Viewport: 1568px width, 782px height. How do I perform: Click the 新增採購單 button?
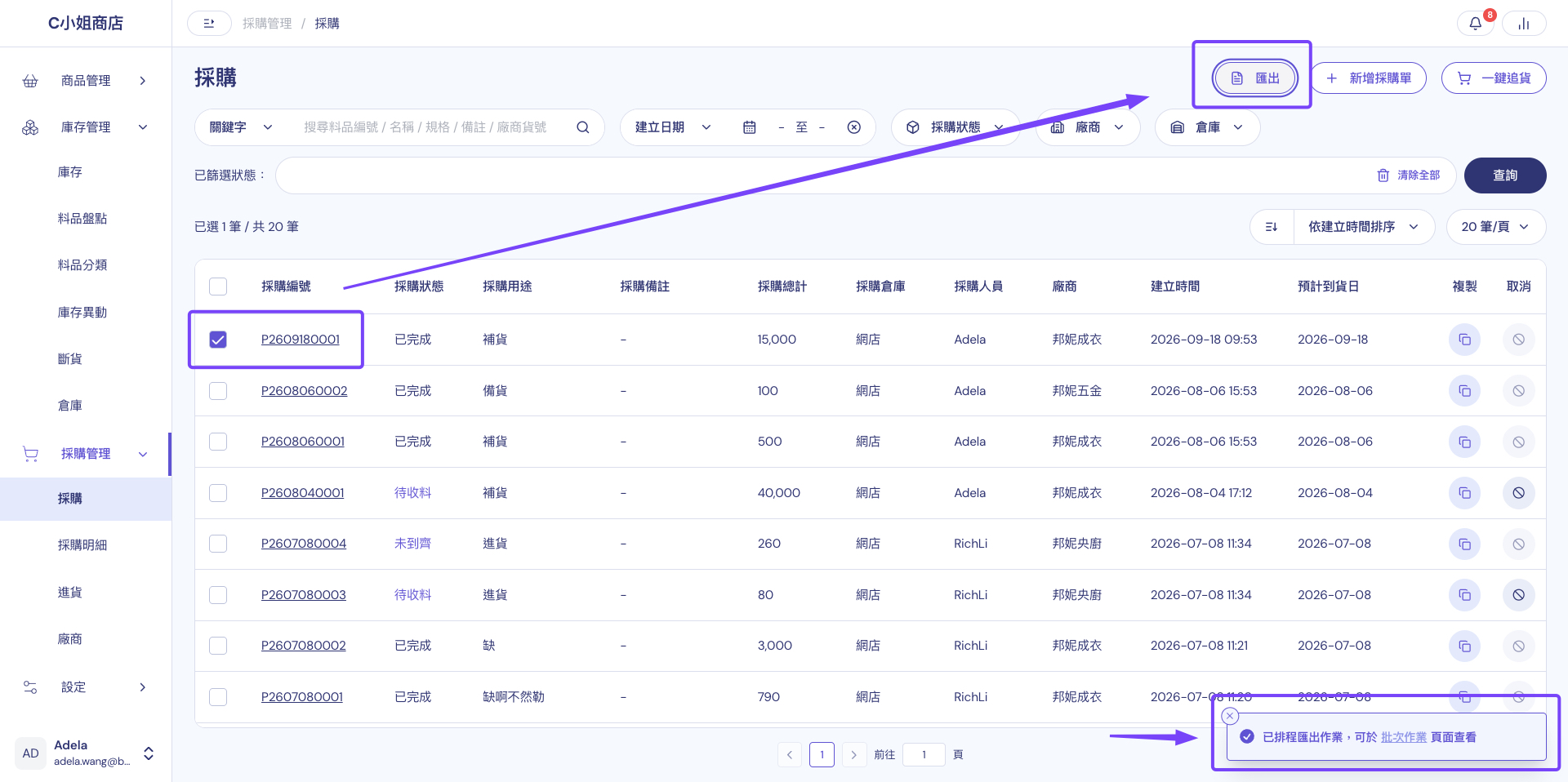click(x=1369, y=78)
